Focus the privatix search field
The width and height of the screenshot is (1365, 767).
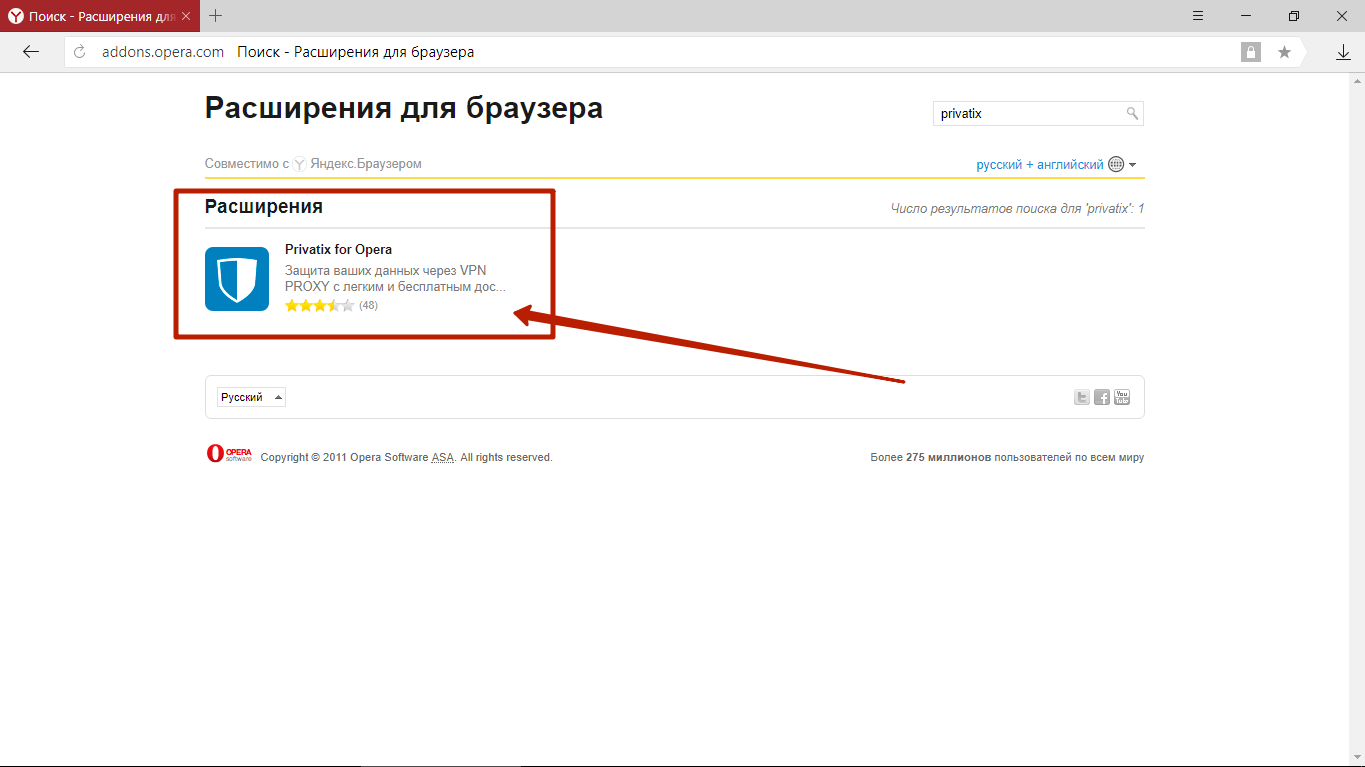point(1038,114)
